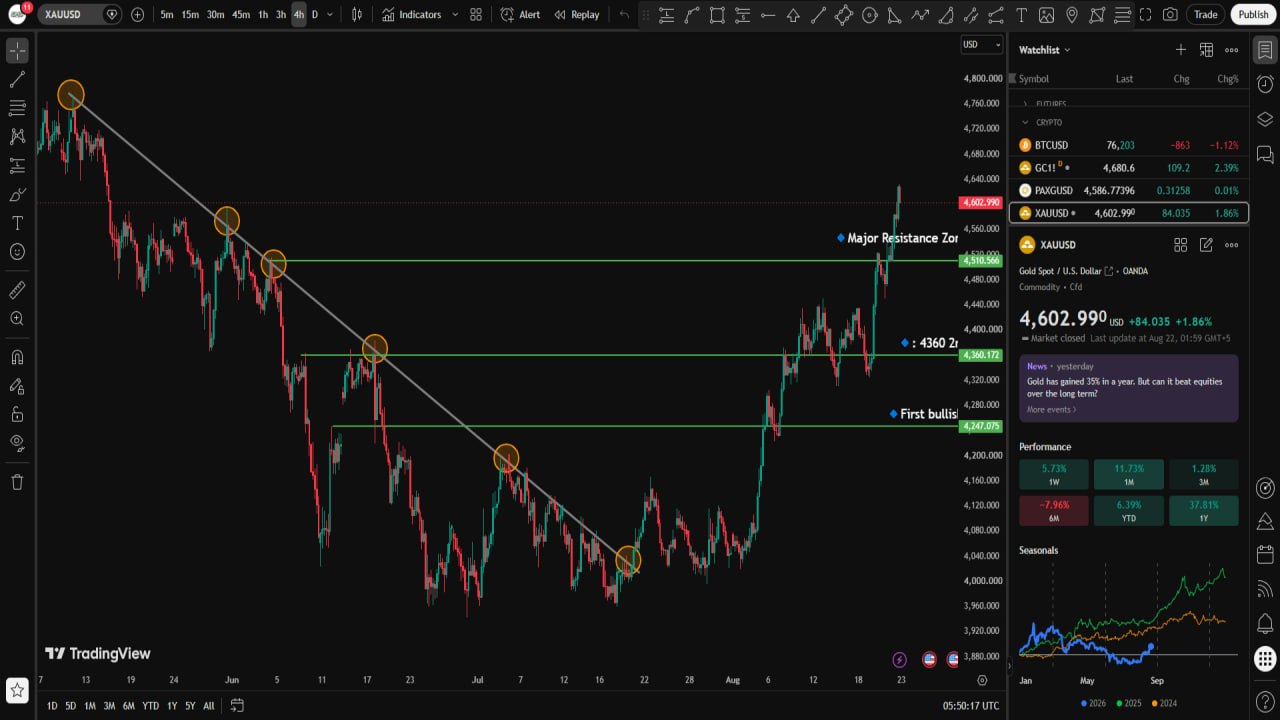Open the forecasting and measurement tools
The image size is (1280, 720).
pyautogui.click(x=17, y=165)
